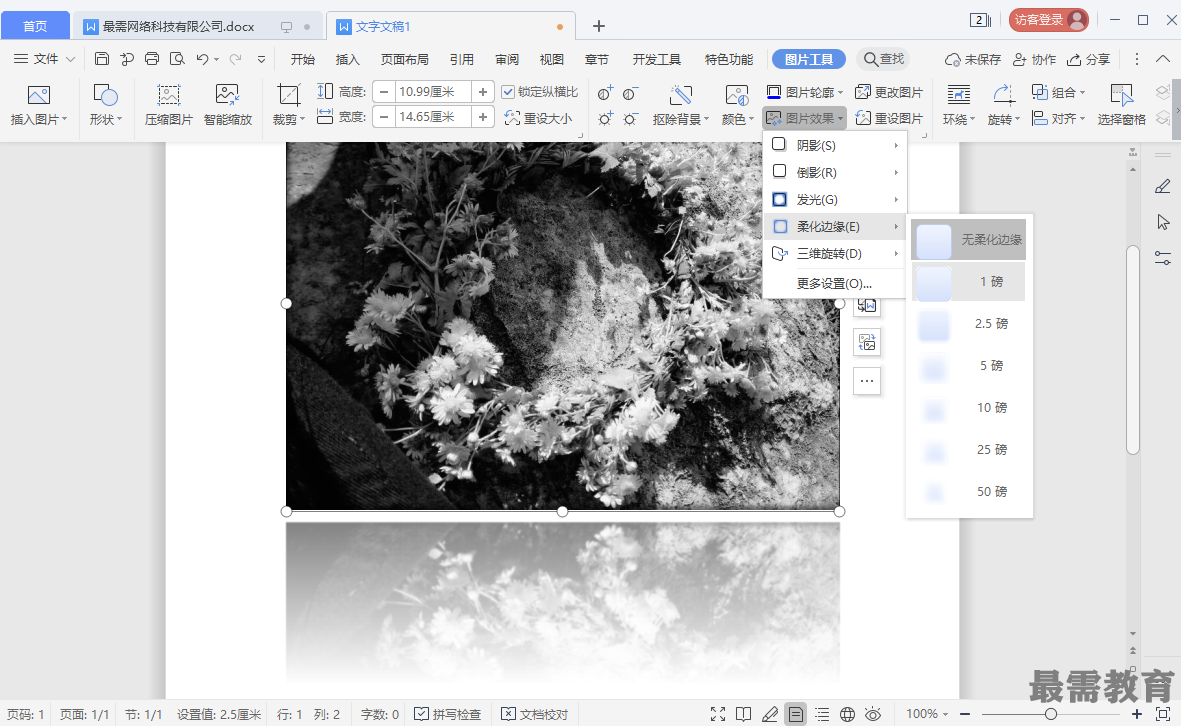Open the Insert (插入) ribbon tab

[x=347, y=59]
